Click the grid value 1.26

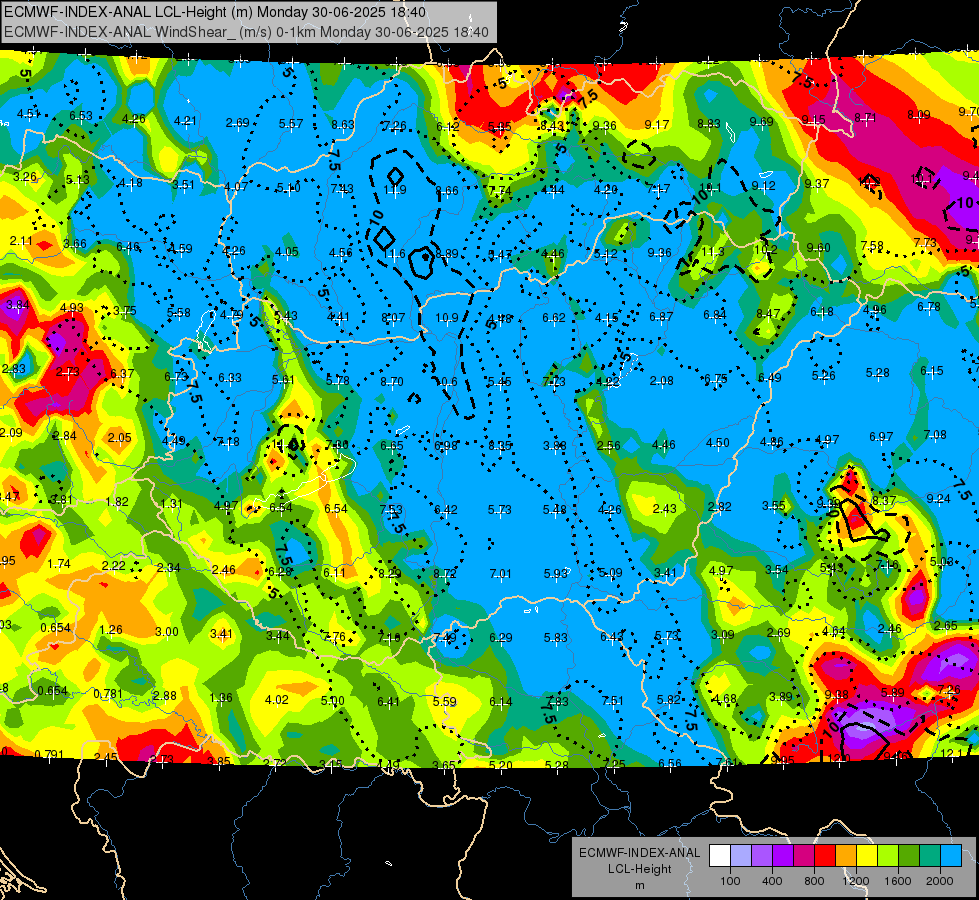[111, 630]
